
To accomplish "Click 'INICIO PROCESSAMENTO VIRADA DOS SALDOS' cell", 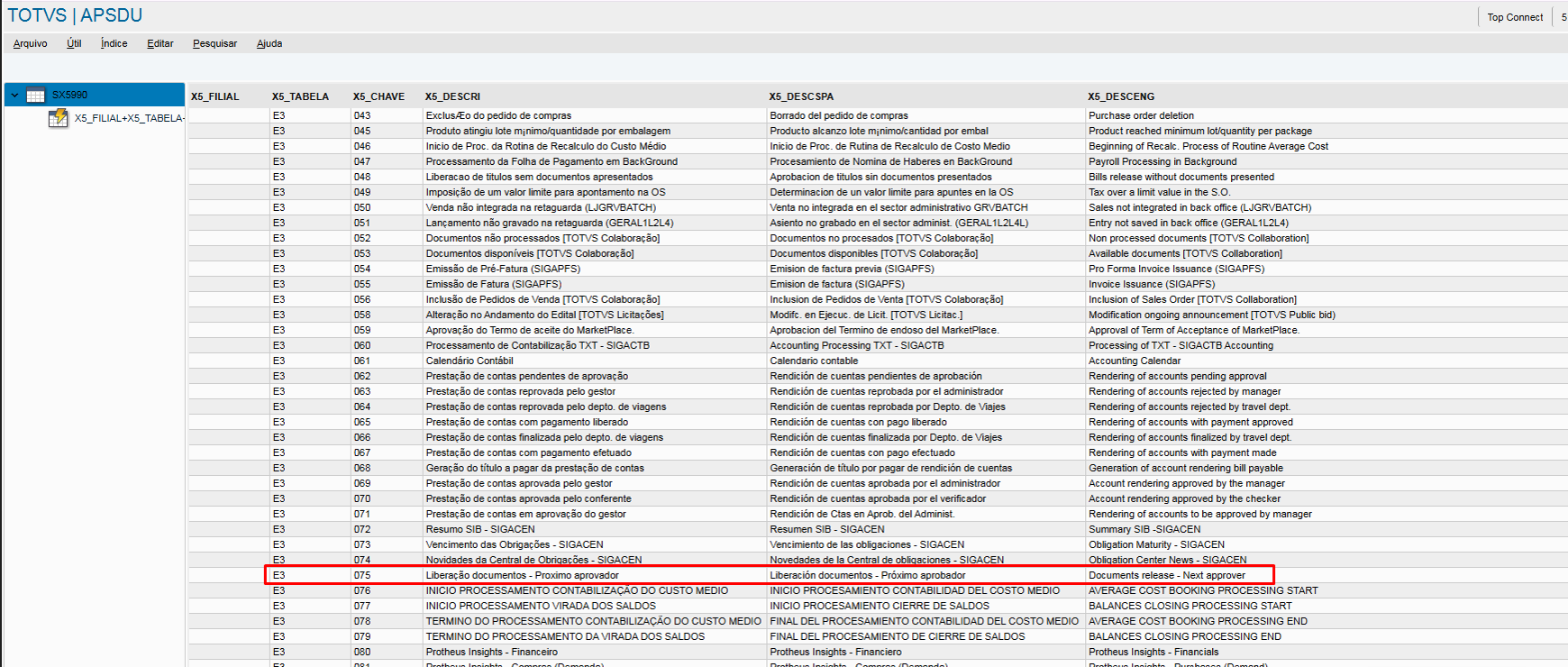I will click(595, 606).
